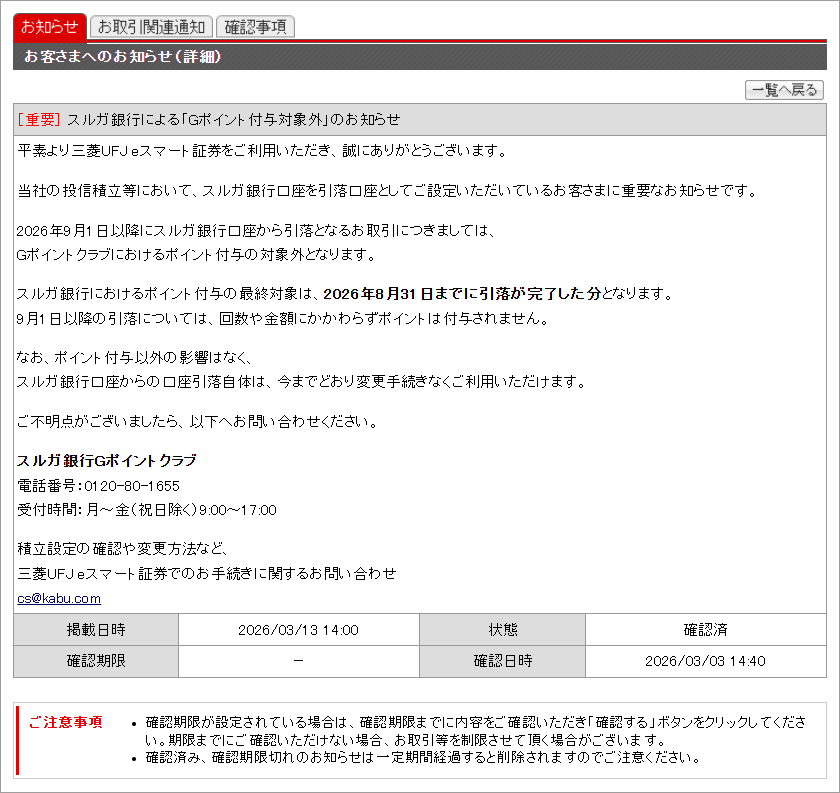
Task: Click the 2026/03/13 14:00 date value
Action: coord(297,628)
